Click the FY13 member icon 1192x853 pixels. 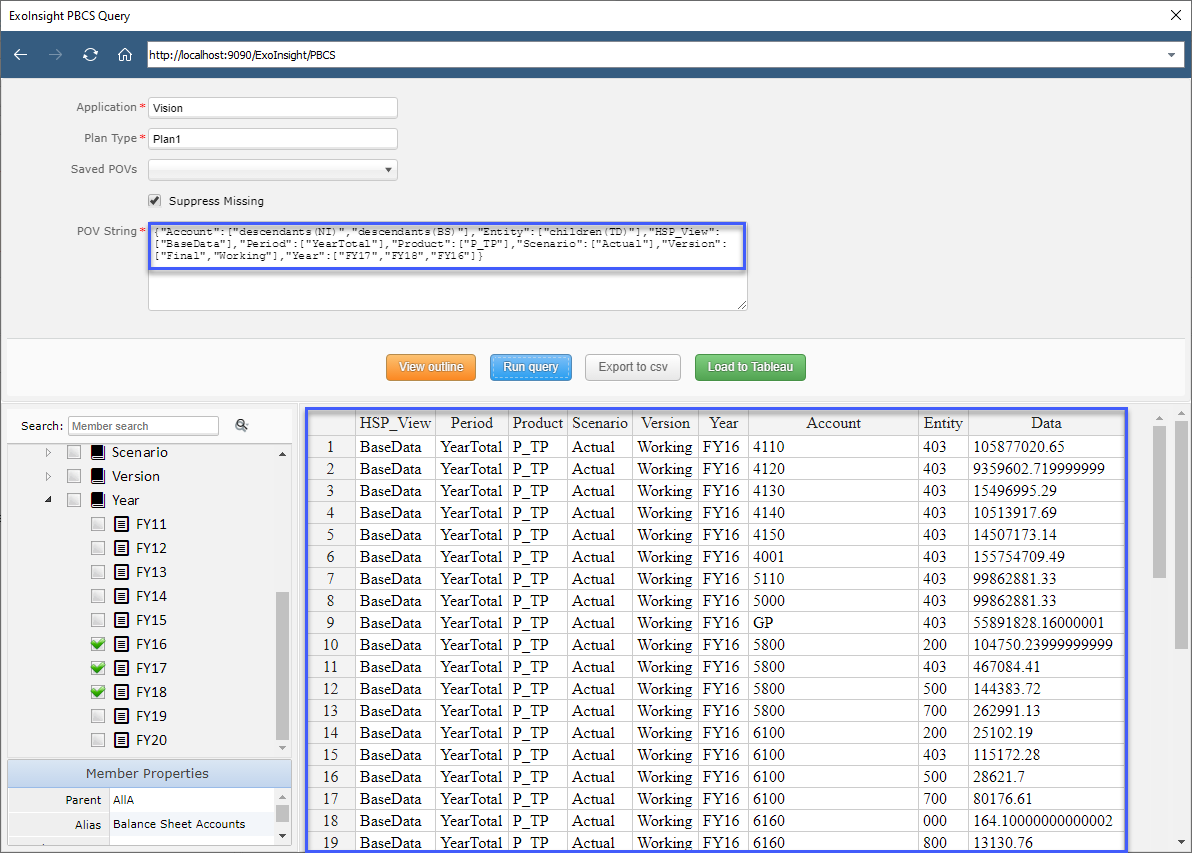[122, 572]
